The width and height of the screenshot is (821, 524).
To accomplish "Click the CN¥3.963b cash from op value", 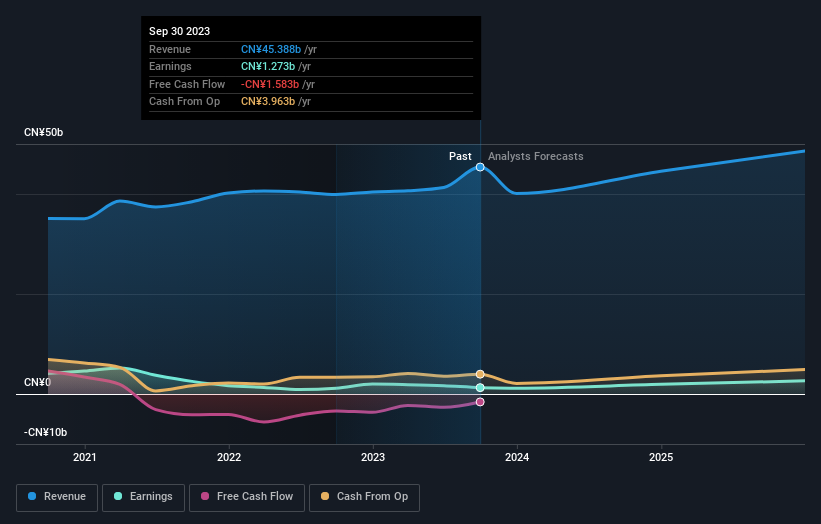I will (x=268, y=102).
